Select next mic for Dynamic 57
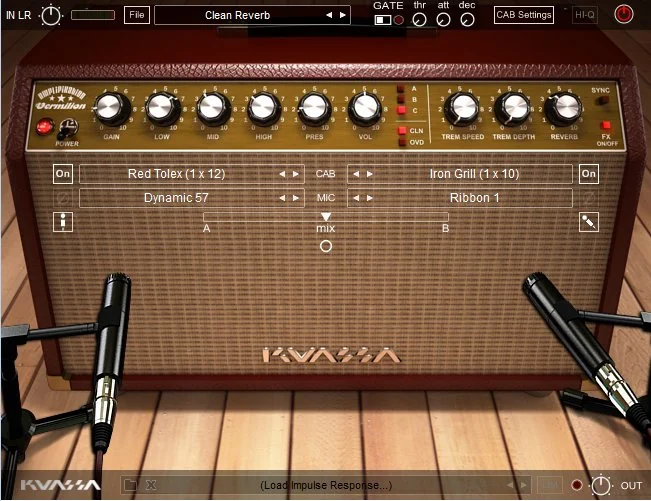This screenshot has width=651, height=501. (x=296, y=198)
